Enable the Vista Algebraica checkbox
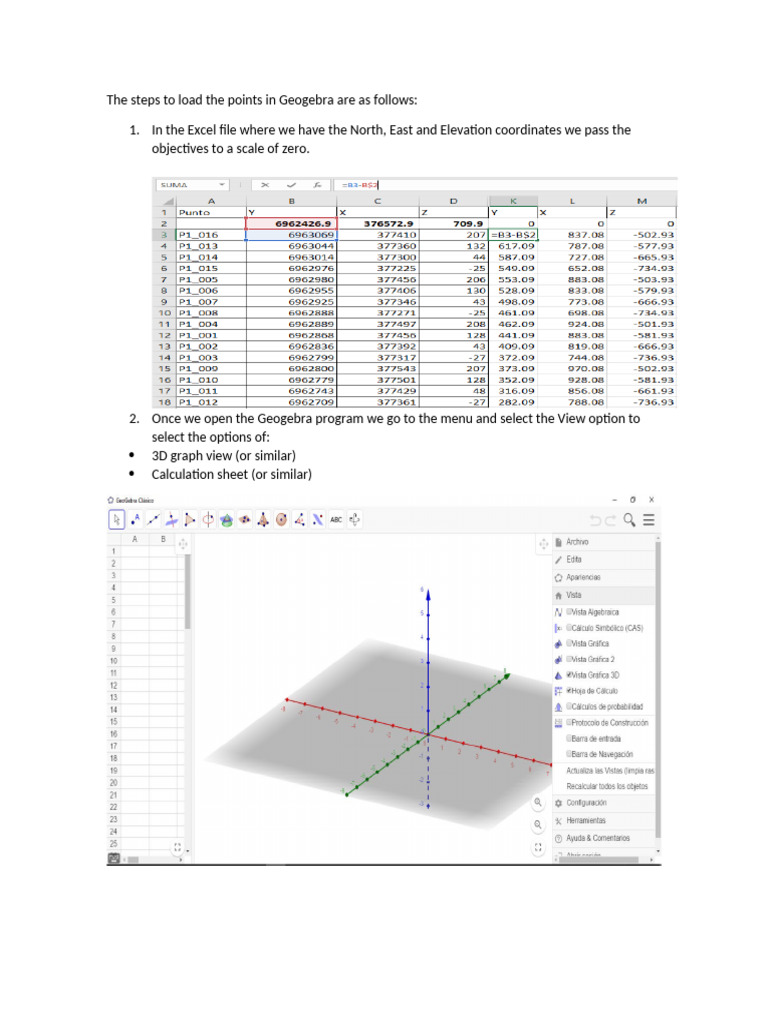768x1024 pixels. pos(569,612)
